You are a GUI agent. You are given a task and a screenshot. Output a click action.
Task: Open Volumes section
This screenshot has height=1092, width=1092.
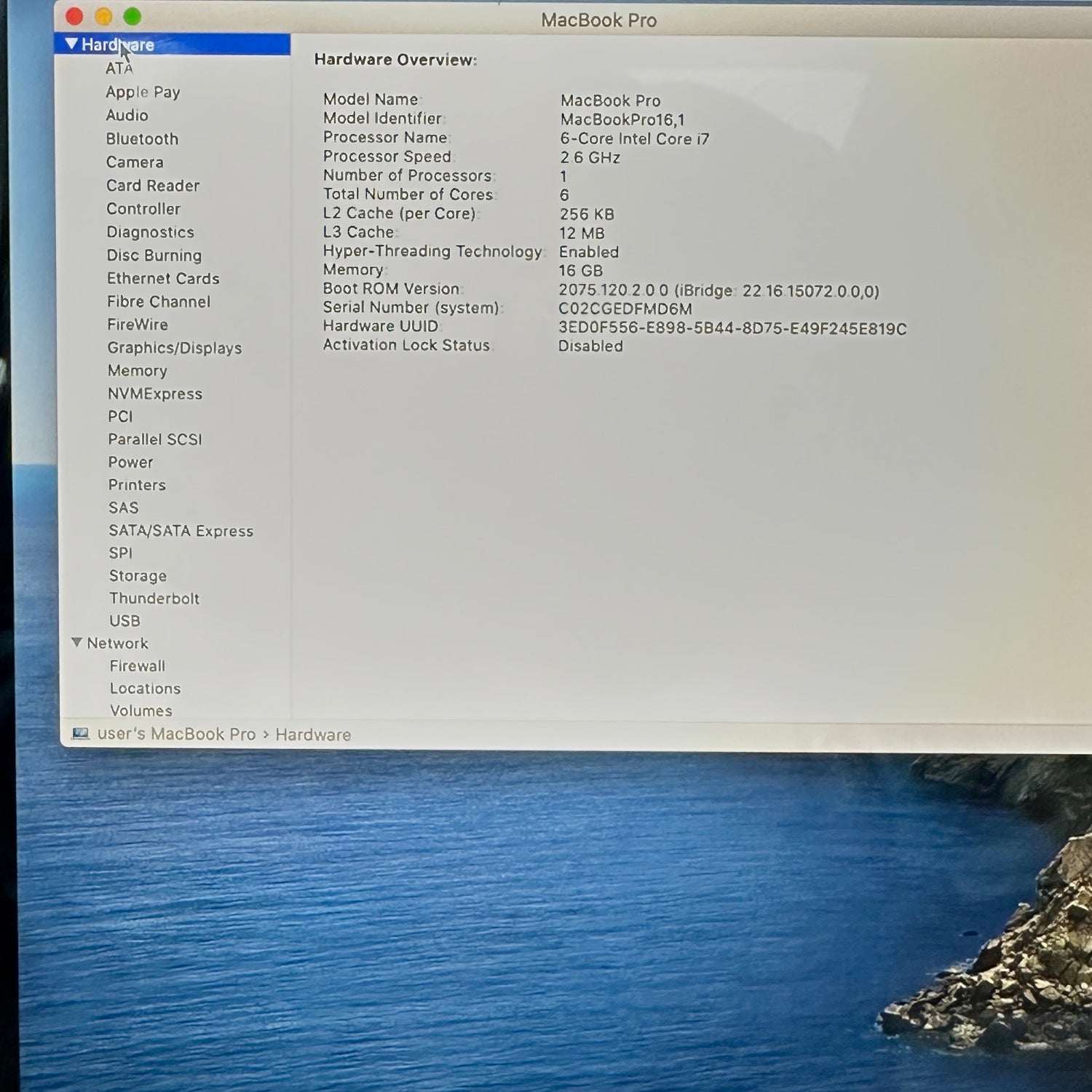(x=141, y=710)
